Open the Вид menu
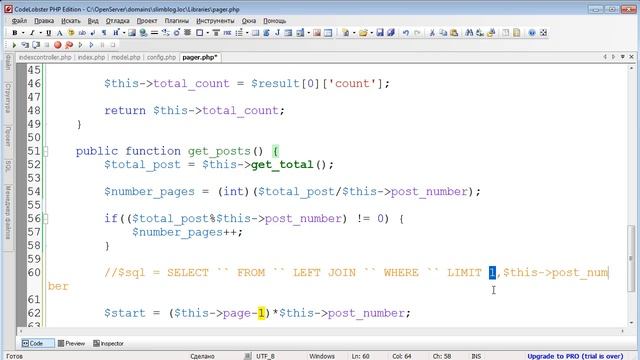Viewport: 640px width, 360px height. coord(93,21)
